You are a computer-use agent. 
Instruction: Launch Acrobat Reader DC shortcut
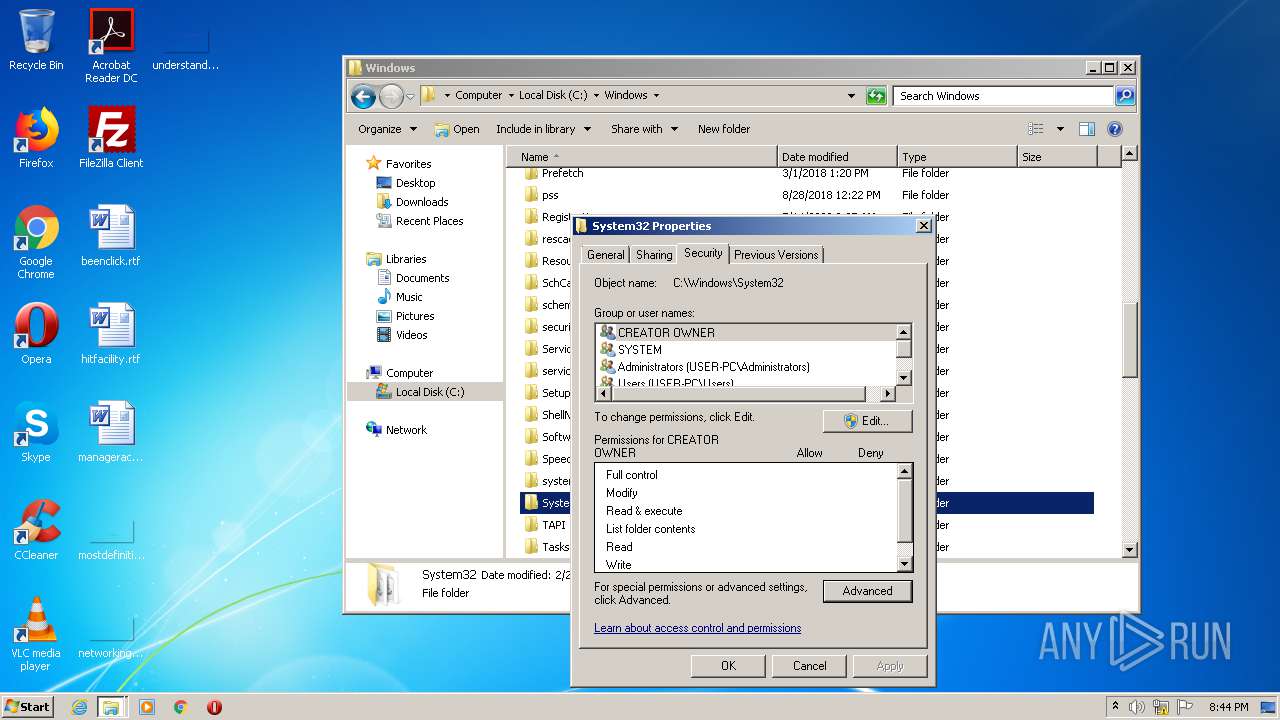coord(111,46)
